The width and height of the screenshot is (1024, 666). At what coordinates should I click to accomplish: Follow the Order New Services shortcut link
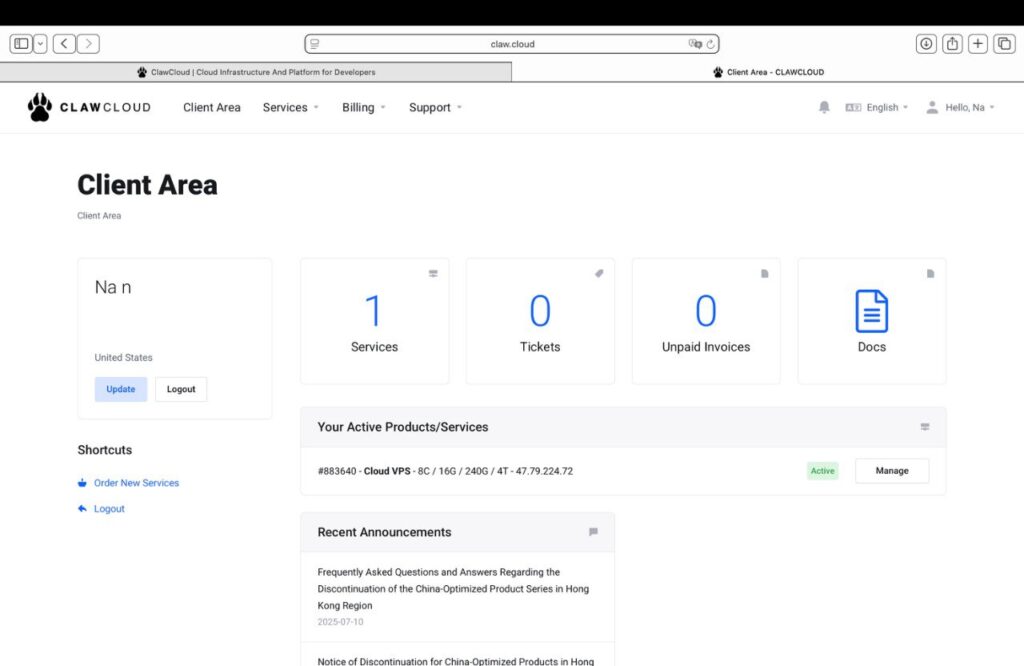136,483
